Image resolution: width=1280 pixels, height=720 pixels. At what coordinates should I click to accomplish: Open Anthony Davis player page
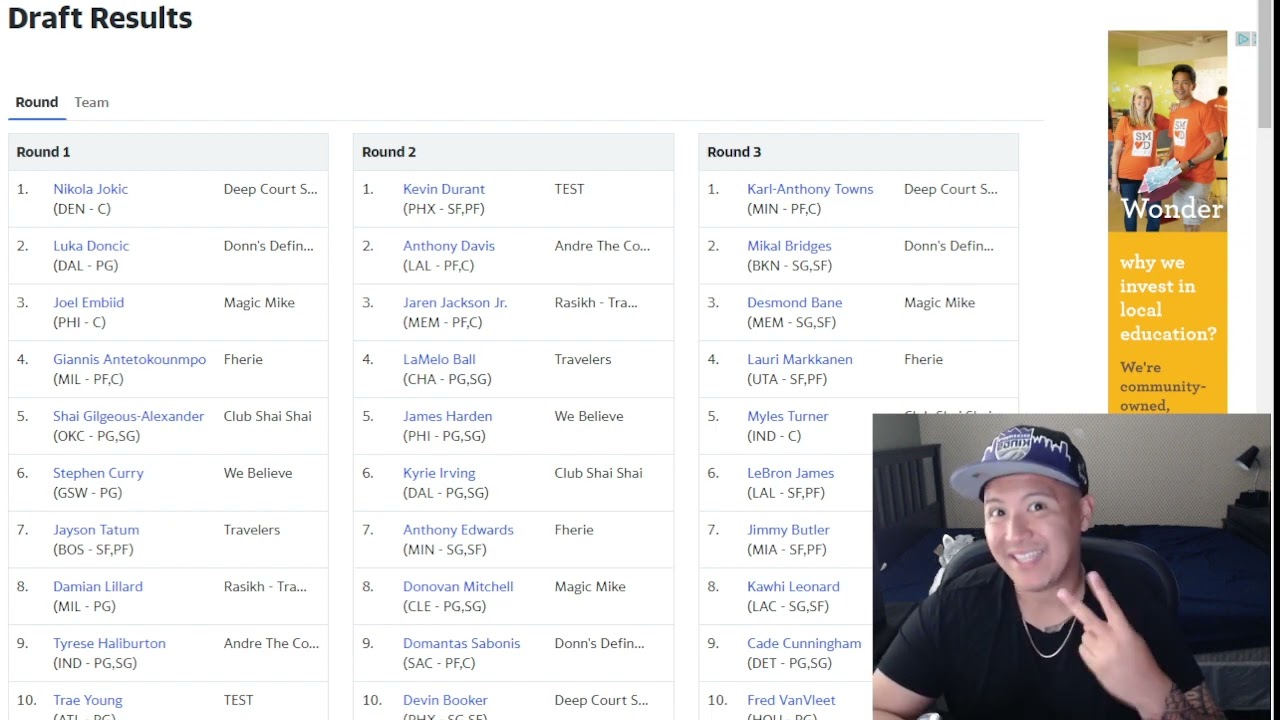449,246
